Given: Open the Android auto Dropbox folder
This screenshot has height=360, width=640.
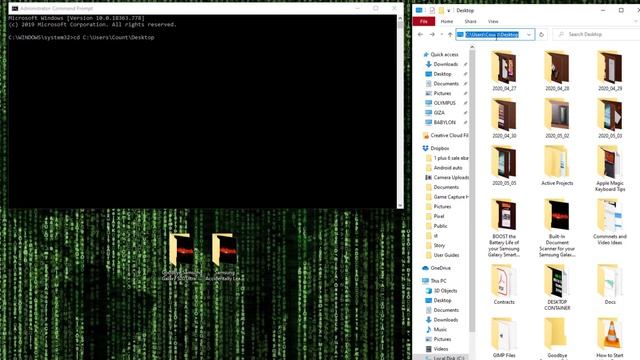Looking at the screenshot, I should click(x=448, y=168).
